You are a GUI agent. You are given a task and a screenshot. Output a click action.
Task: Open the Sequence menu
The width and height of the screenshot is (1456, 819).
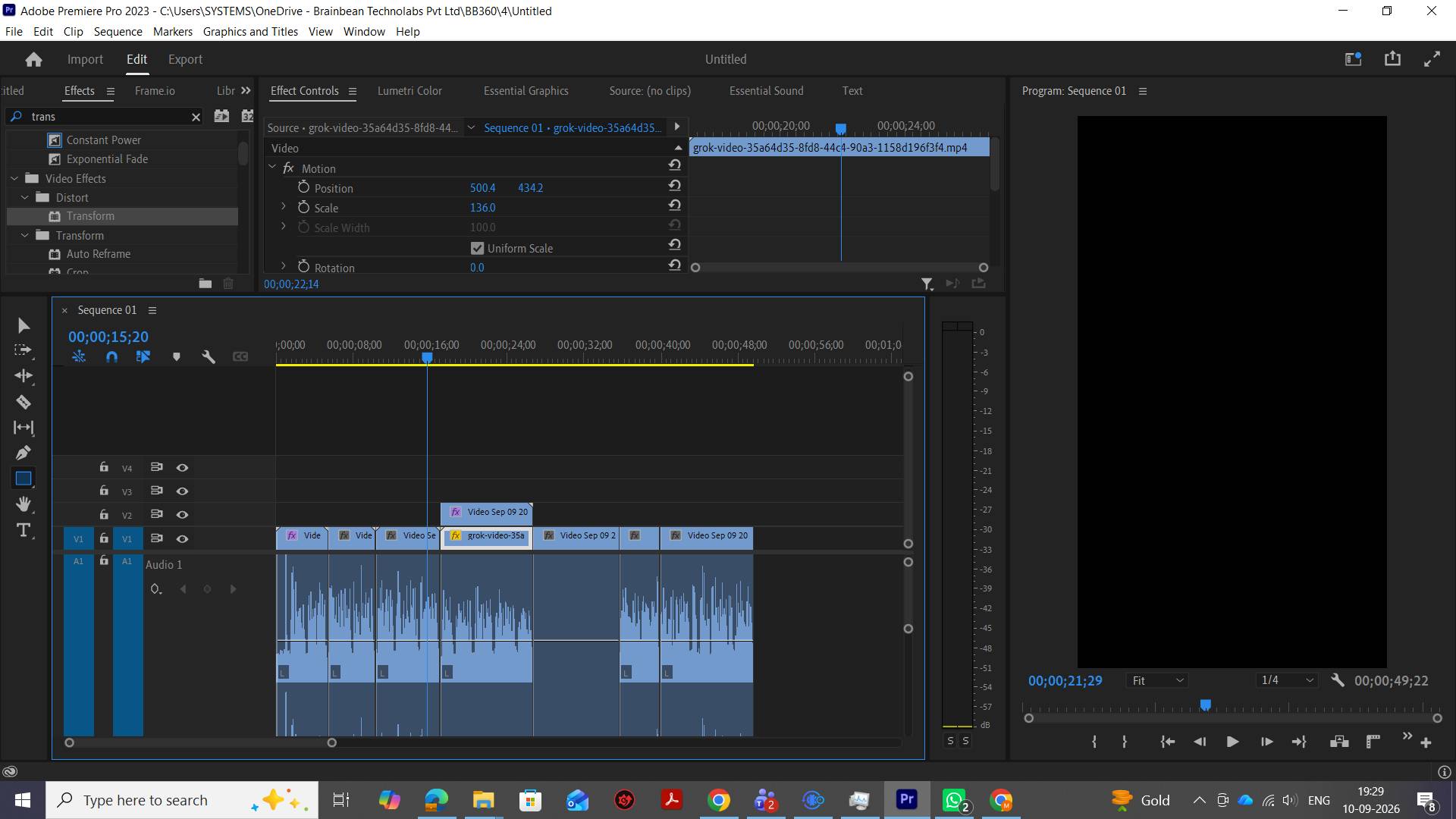coord(118,31)
